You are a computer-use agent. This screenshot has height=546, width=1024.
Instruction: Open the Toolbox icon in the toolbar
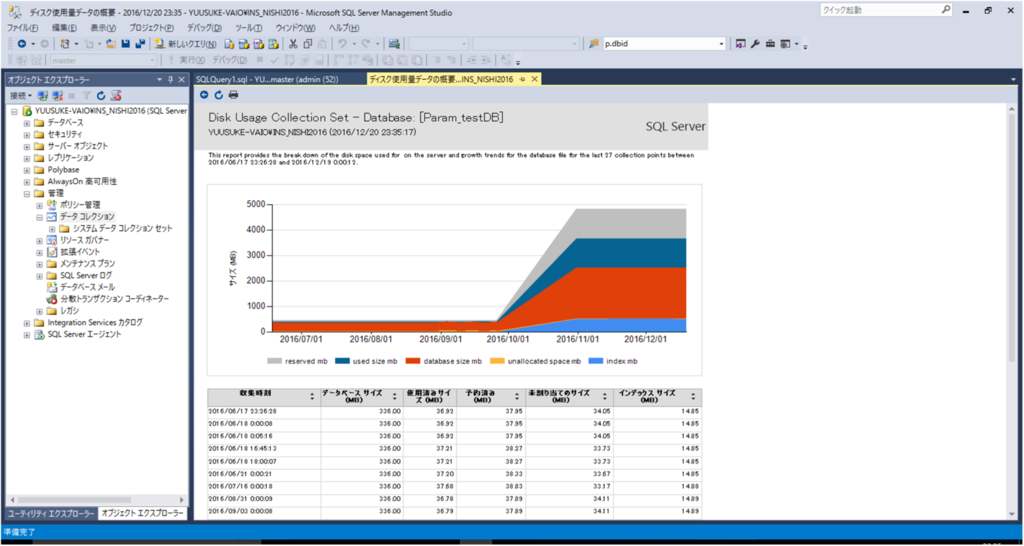771,44
